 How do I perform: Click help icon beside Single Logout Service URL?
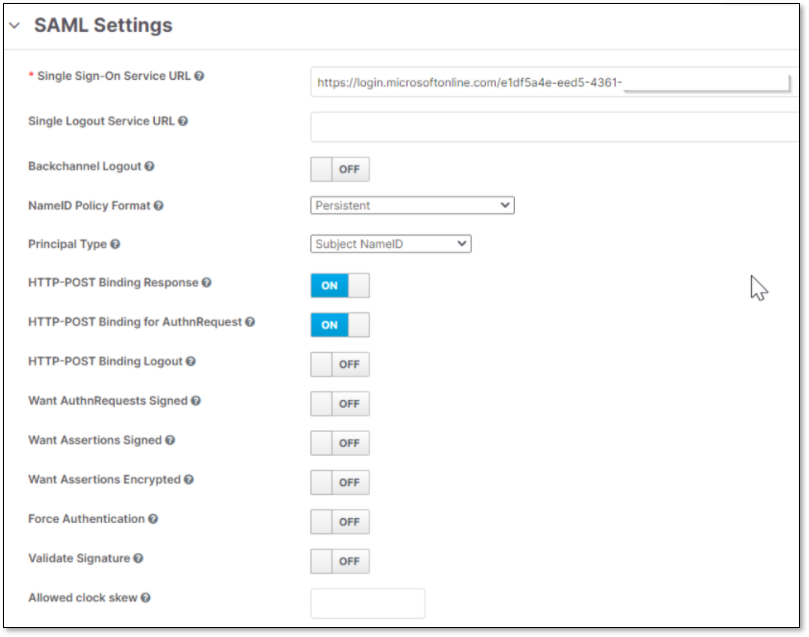point(183,122)
